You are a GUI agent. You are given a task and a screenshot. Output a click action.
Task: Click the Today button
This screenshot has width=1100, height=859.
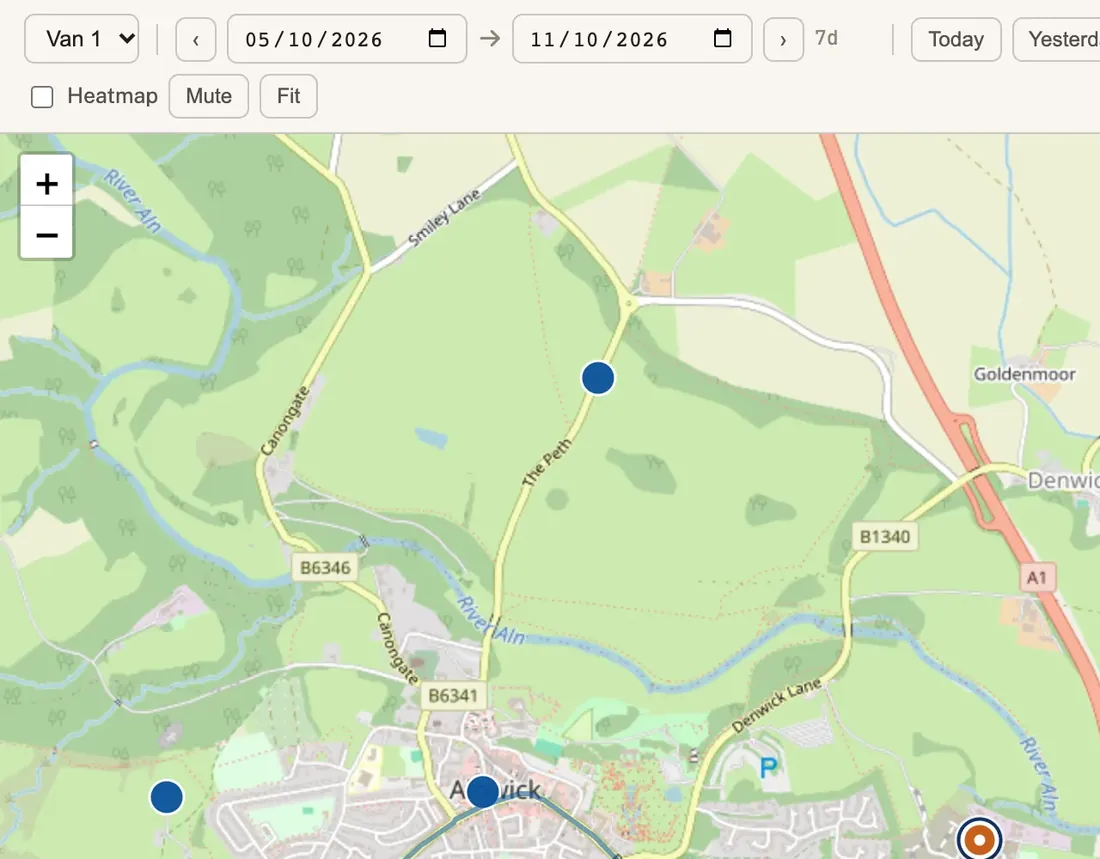tap(955, 39)
